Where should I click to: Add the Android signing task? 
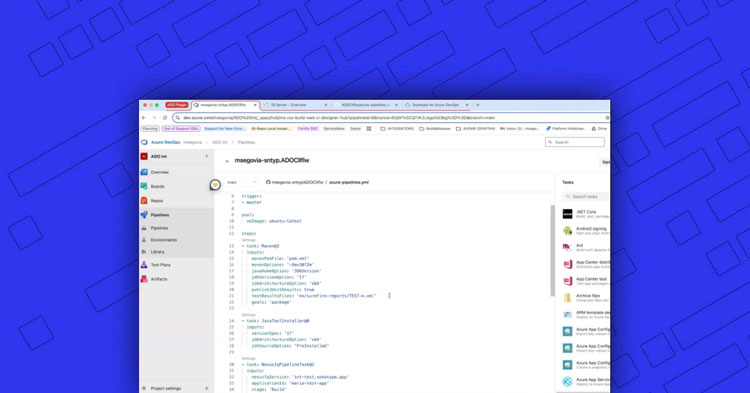coord(585,230)
